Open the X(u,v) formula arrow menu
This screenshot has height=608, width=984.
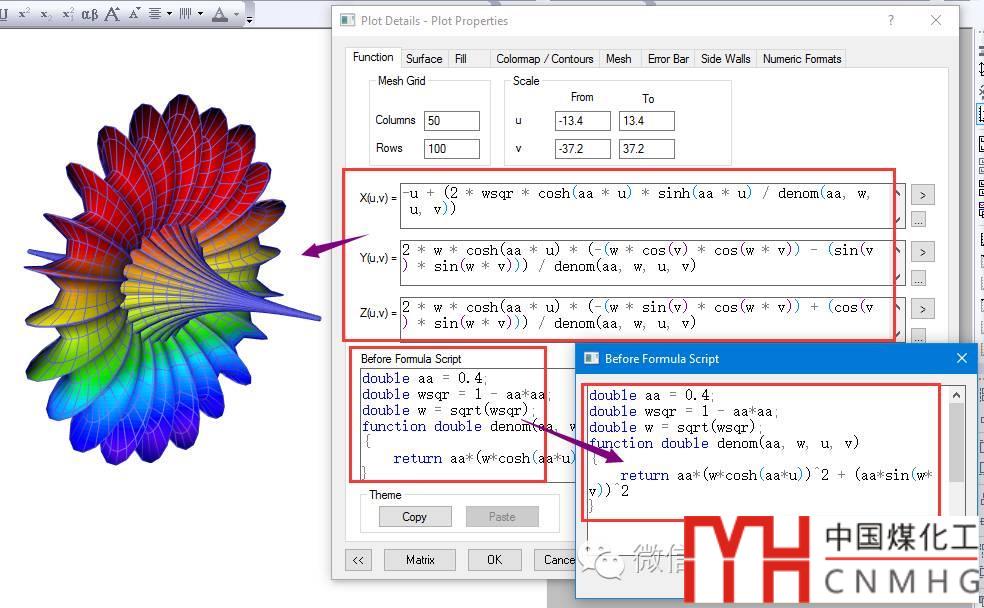pyautogui.click(x=922, y=195)
